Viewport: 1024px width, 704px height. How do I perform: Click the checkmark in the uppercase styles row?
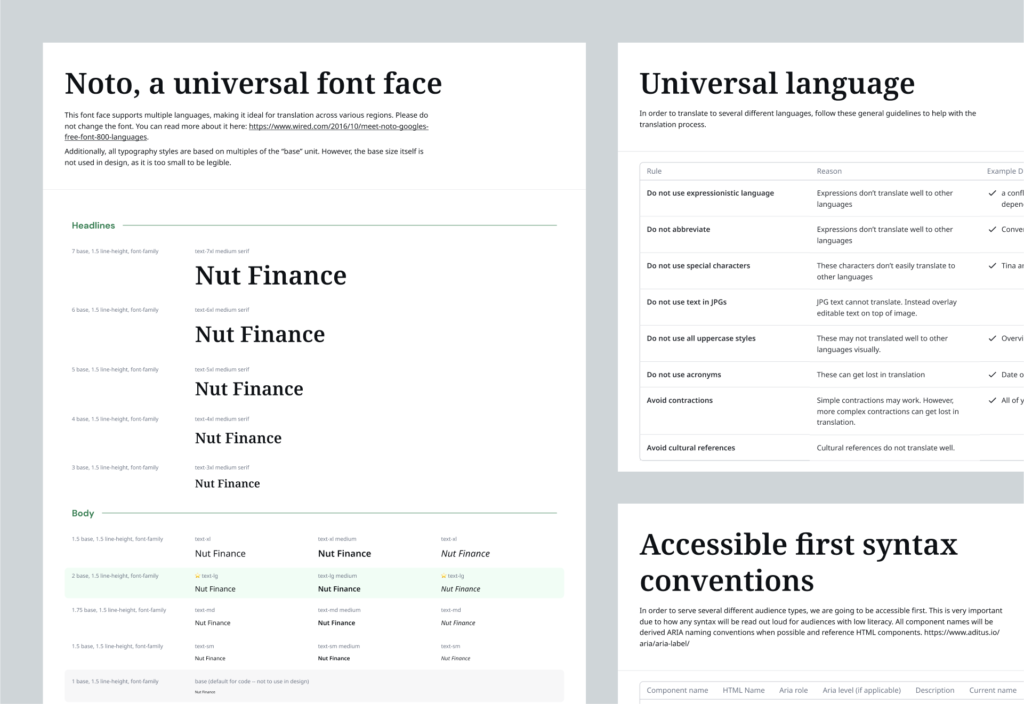coord(992,338)
